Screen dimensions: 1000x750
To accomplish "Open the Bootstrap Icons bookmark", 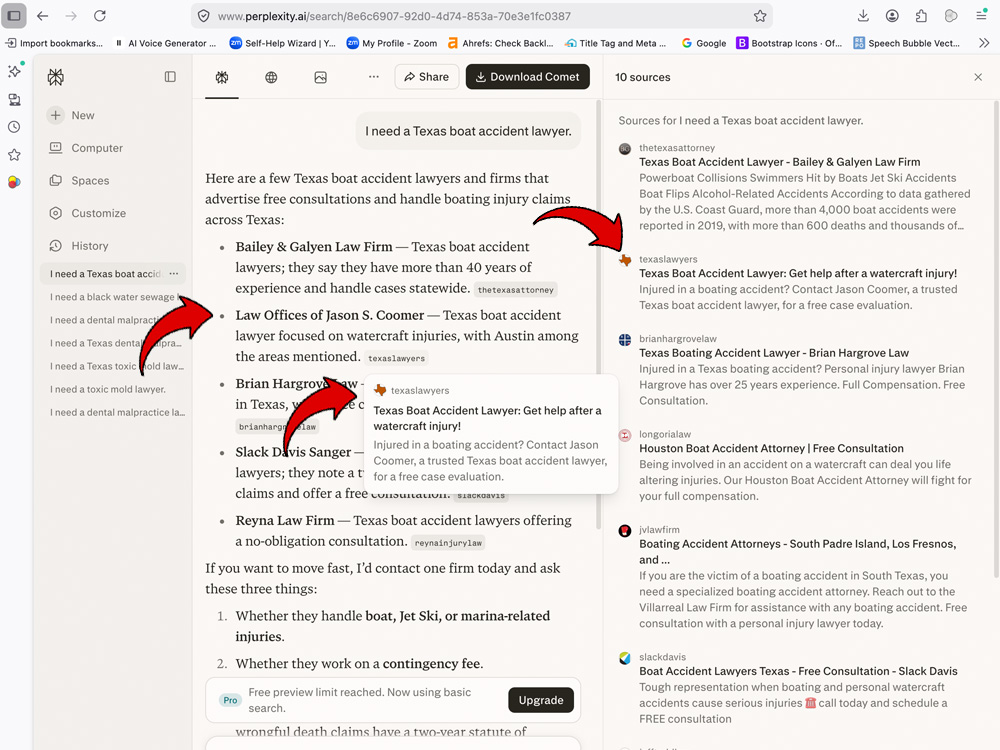I will click(789, 43).
